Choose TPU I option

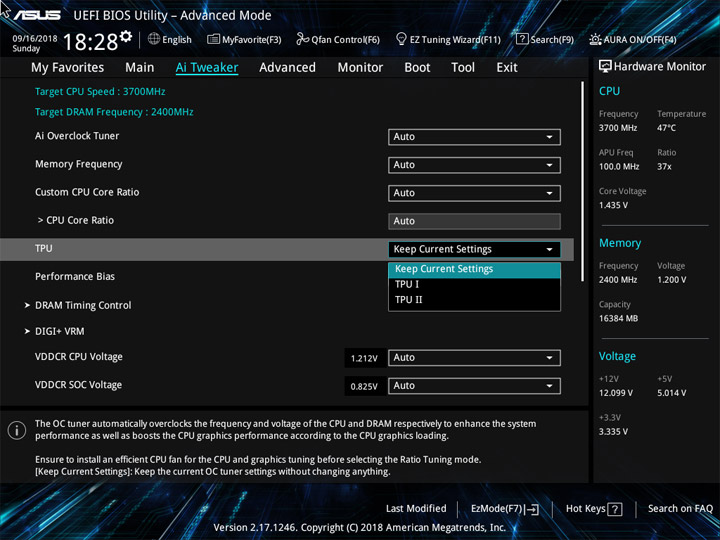[x=474, y=285]
